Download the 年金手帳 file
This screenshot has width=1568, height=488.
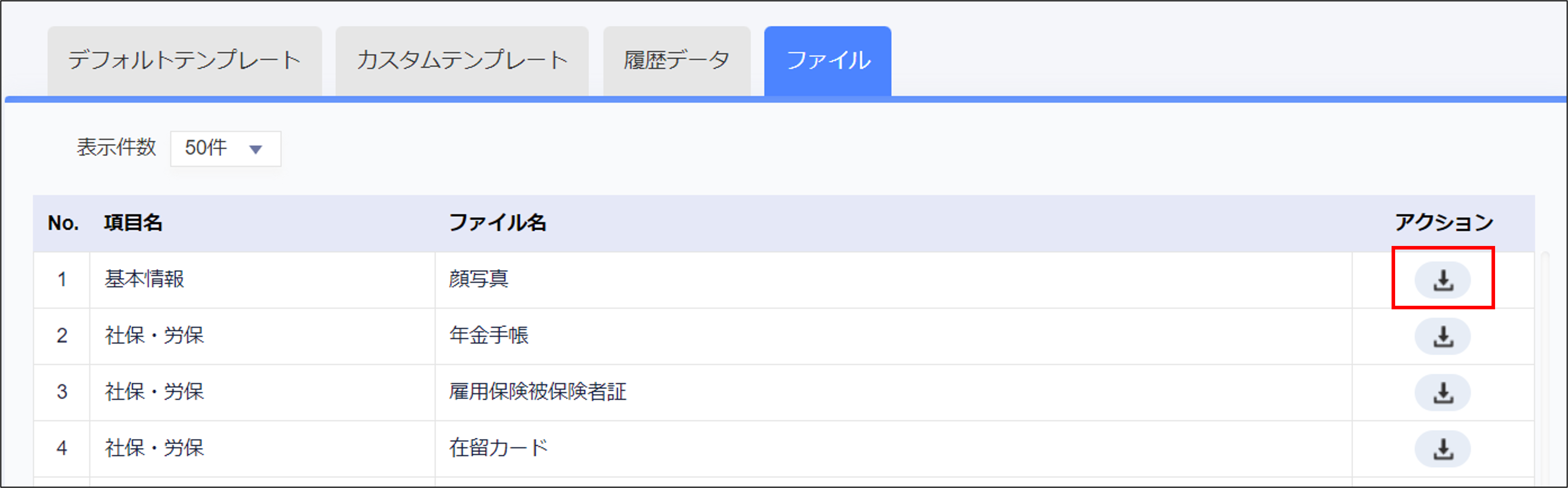pos(1442,336)
